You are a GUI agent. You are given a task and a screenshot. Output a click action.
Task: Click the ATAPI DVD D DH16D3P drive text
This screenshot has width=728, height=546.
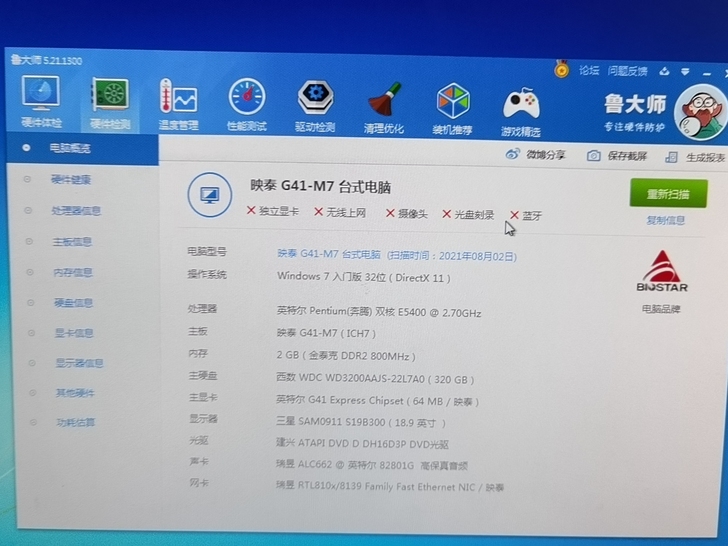coord(362,443)
